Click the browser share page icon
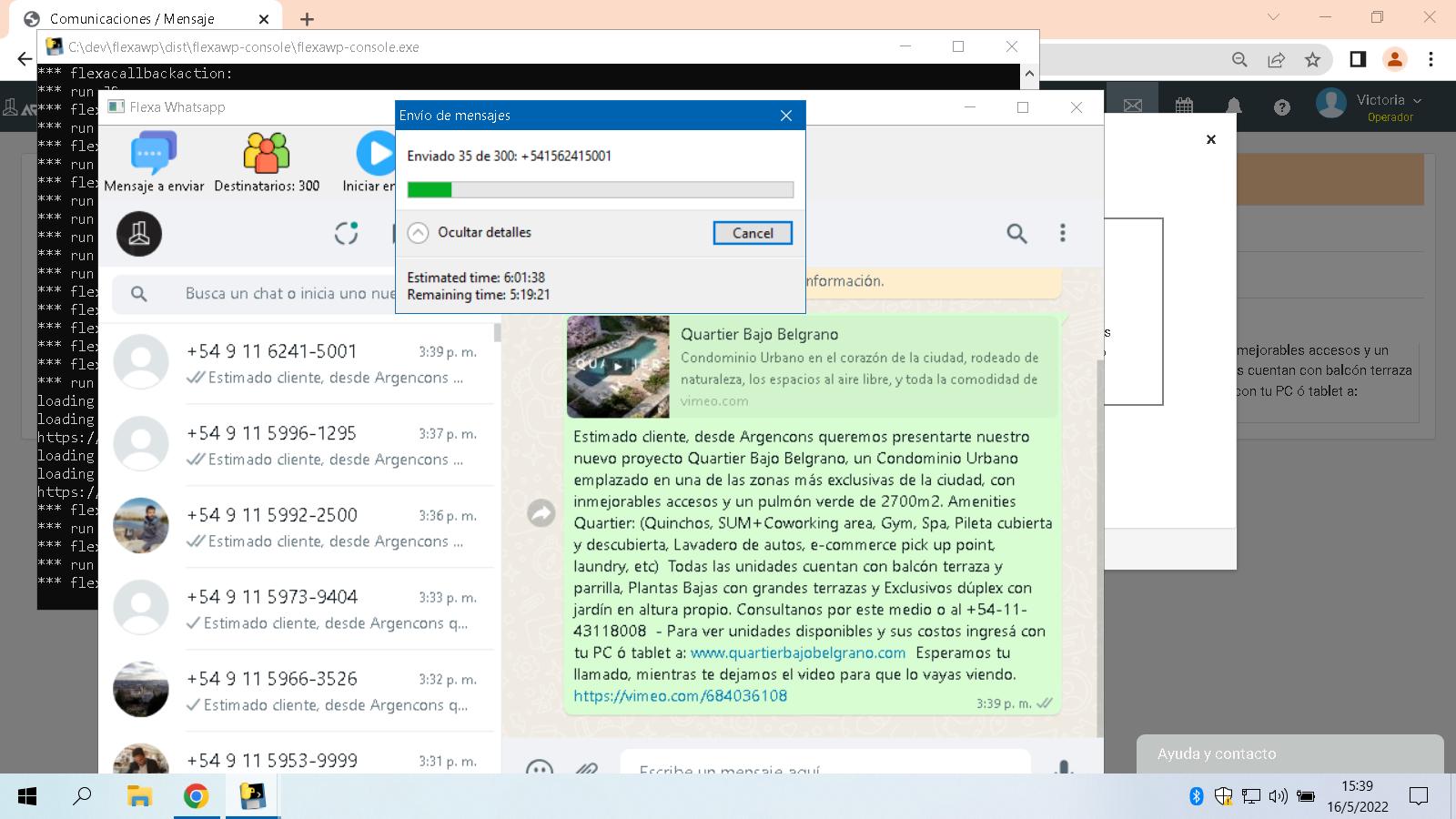The width and height of the screenshot is (1456, 819). coord(1276,59)
